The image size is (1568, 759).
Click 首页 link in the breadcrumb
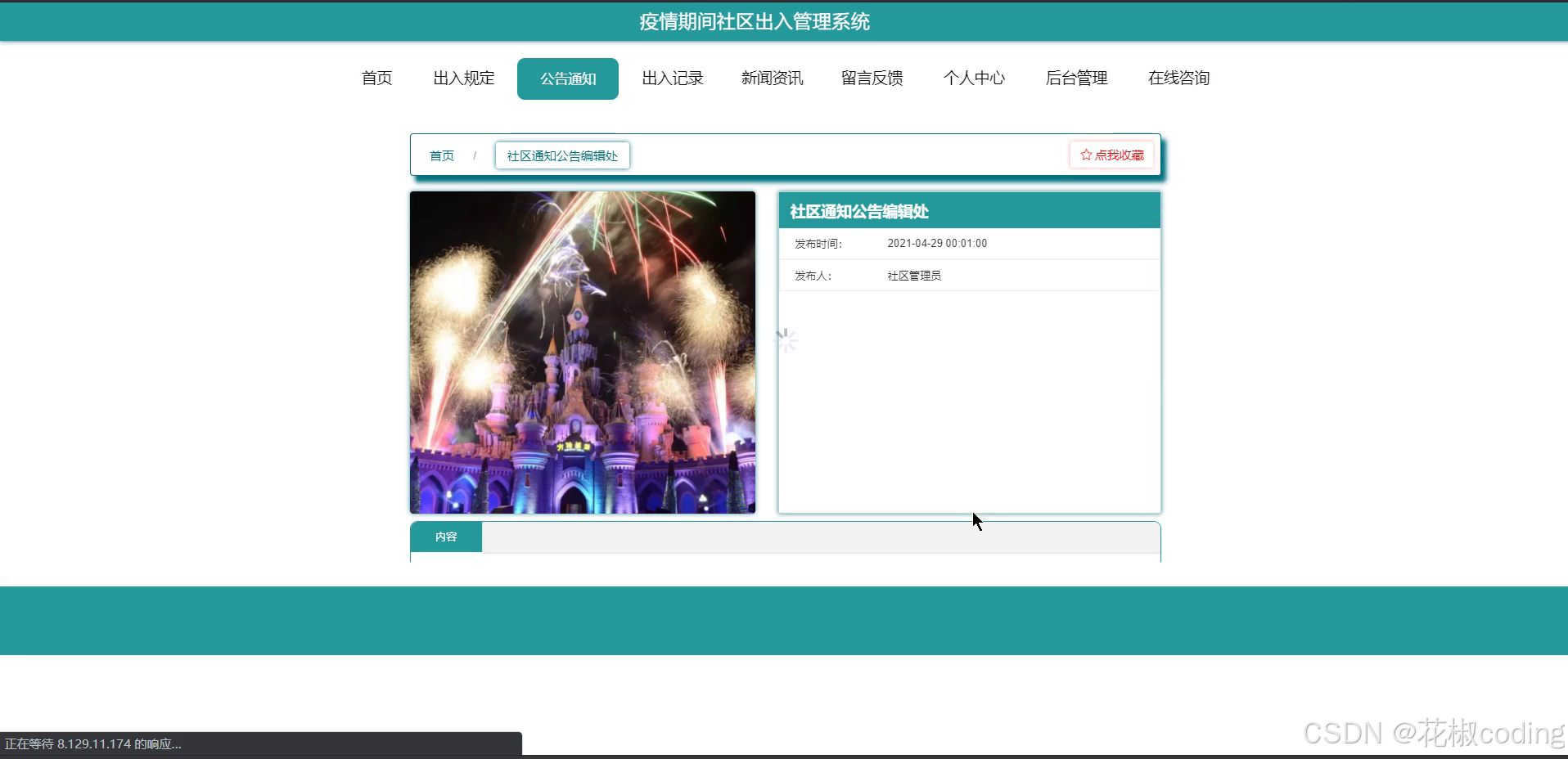pyautogui.click(x=441, y=155)
